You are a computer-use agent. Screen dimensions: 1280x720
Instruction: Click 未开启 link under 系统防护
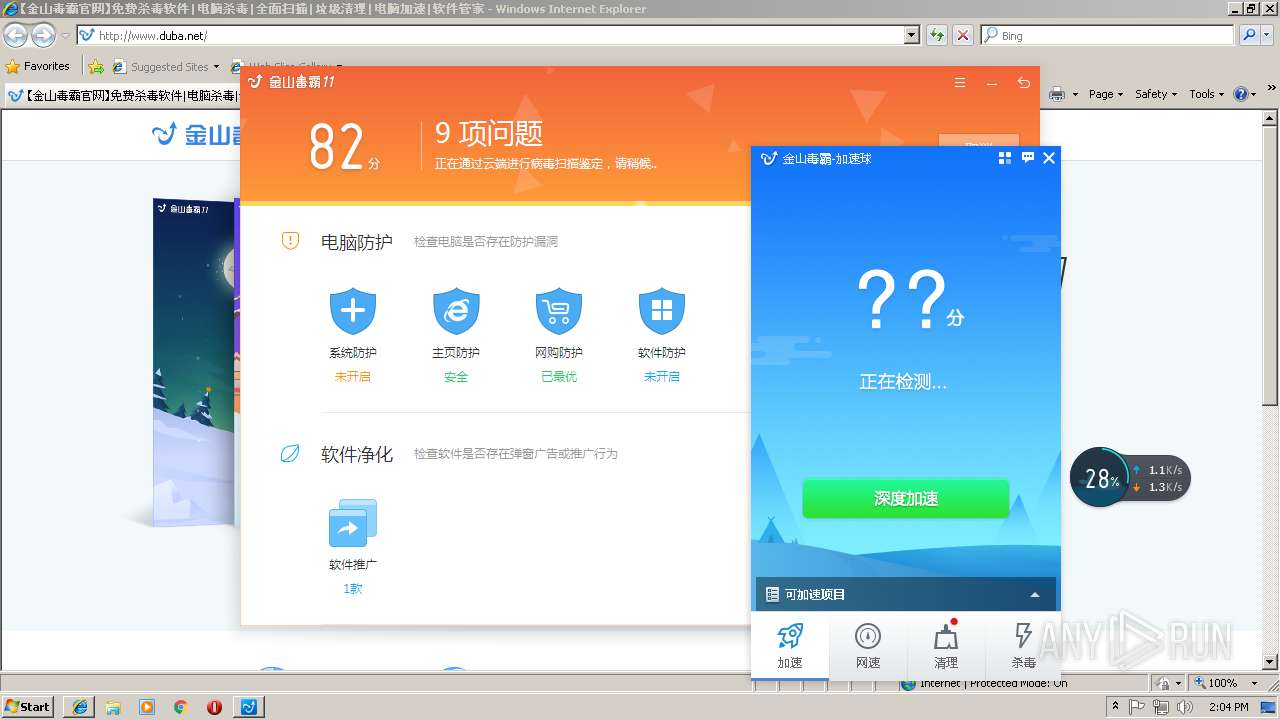[352, 377]
